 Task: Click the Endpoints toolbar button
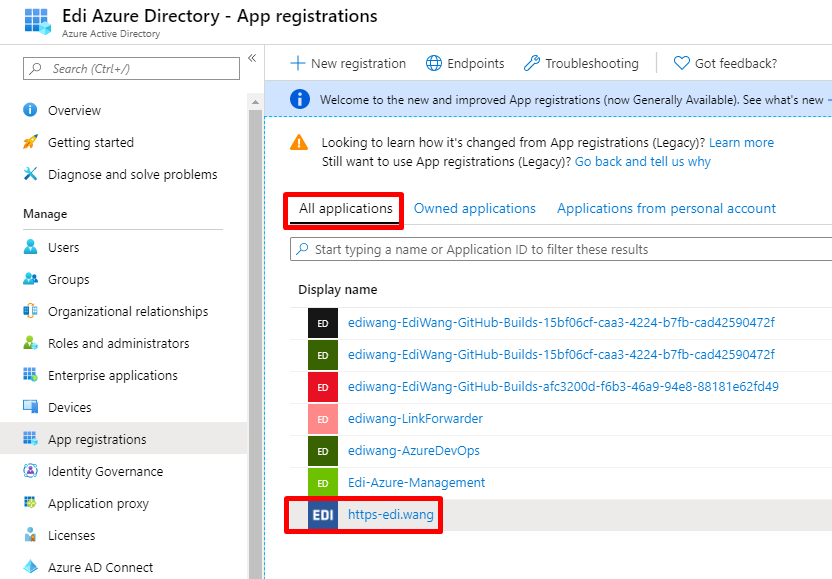(x=465, y=63)
